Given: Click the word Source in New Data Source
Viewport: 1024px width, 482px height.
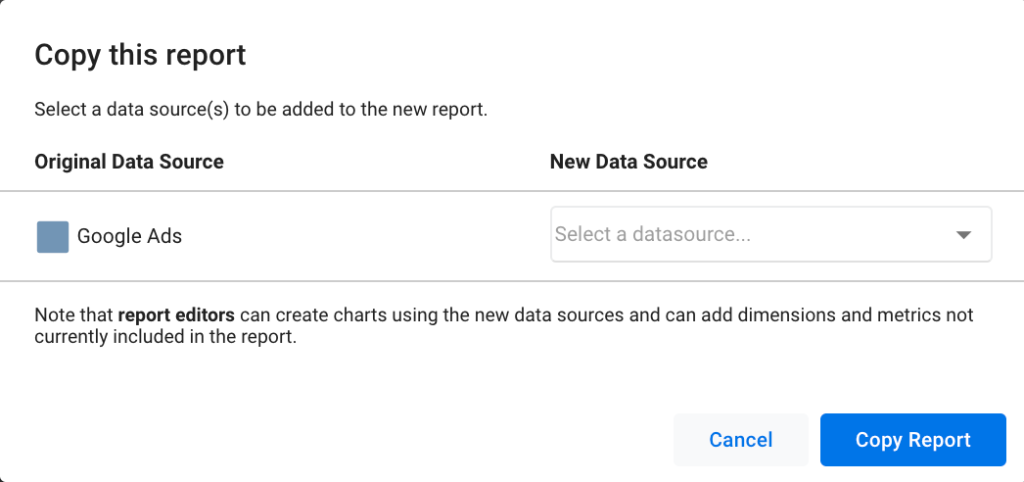Looking at the screenshot, I should pos(673,161).
